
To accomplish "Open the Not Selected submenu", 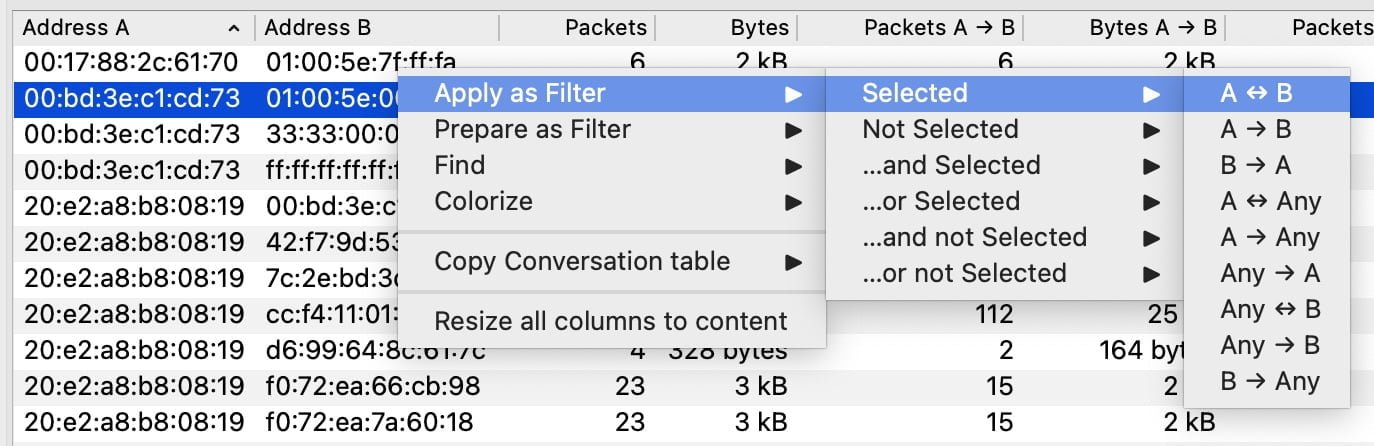I will [940, 129].
